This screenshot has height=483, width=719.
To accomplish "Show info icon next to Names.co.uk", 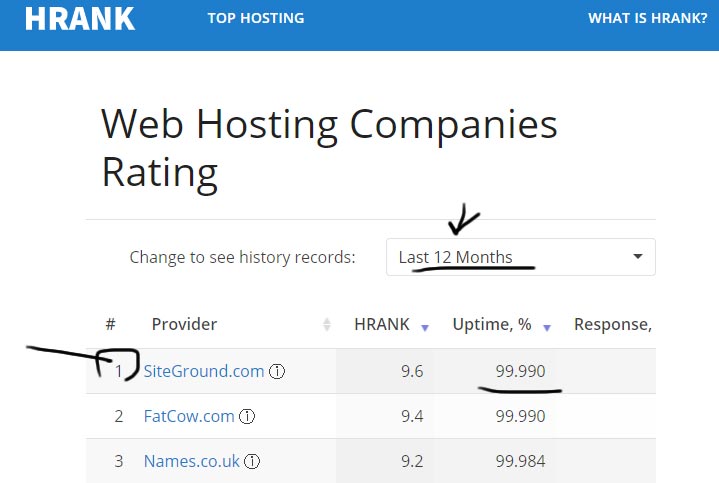I will [x=252, y=461].
